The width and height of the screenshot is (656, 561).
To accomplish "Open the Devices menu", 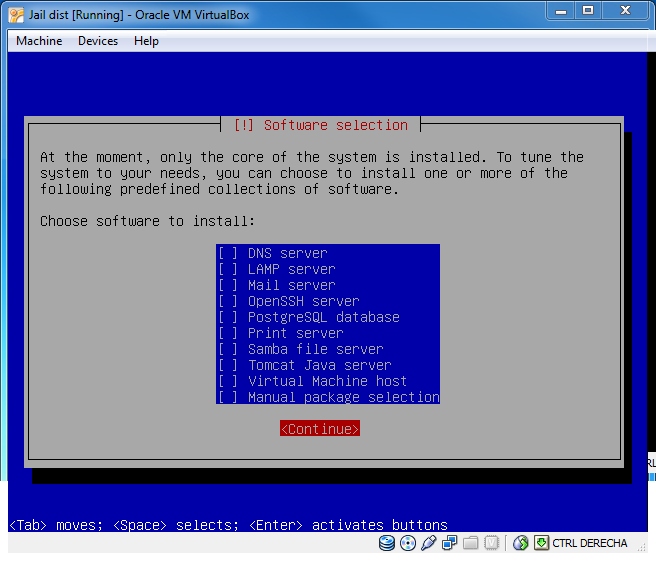I will [98, 41].
